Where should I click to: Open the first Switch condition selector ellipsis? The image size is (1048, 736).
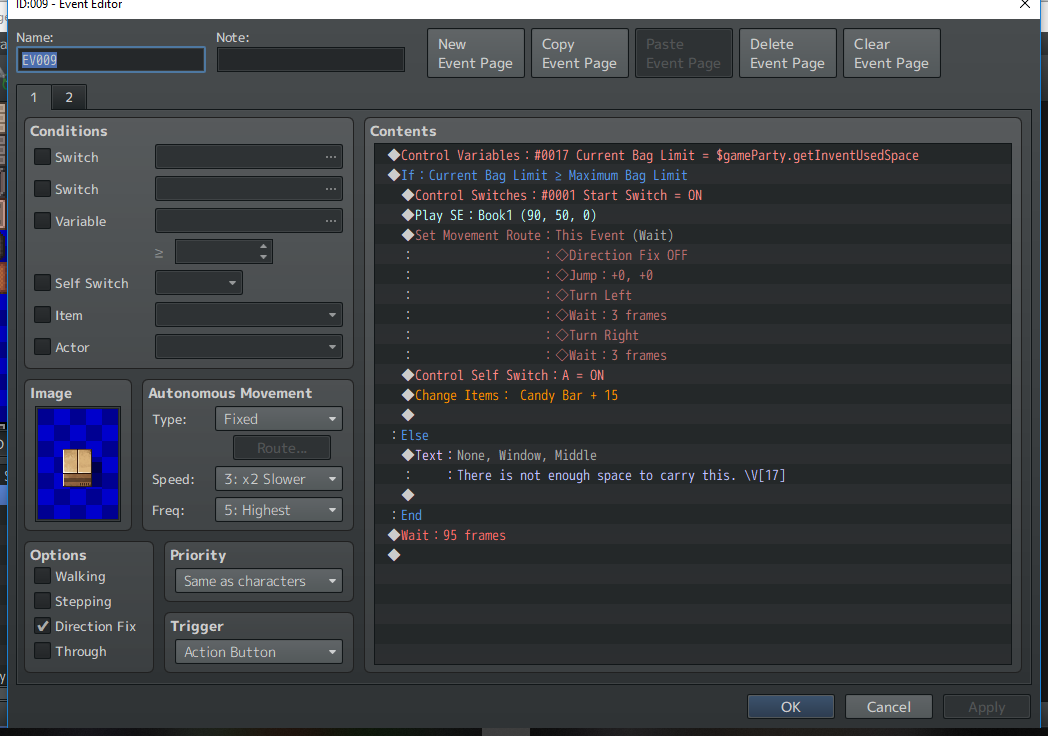[x=330, y=157]
